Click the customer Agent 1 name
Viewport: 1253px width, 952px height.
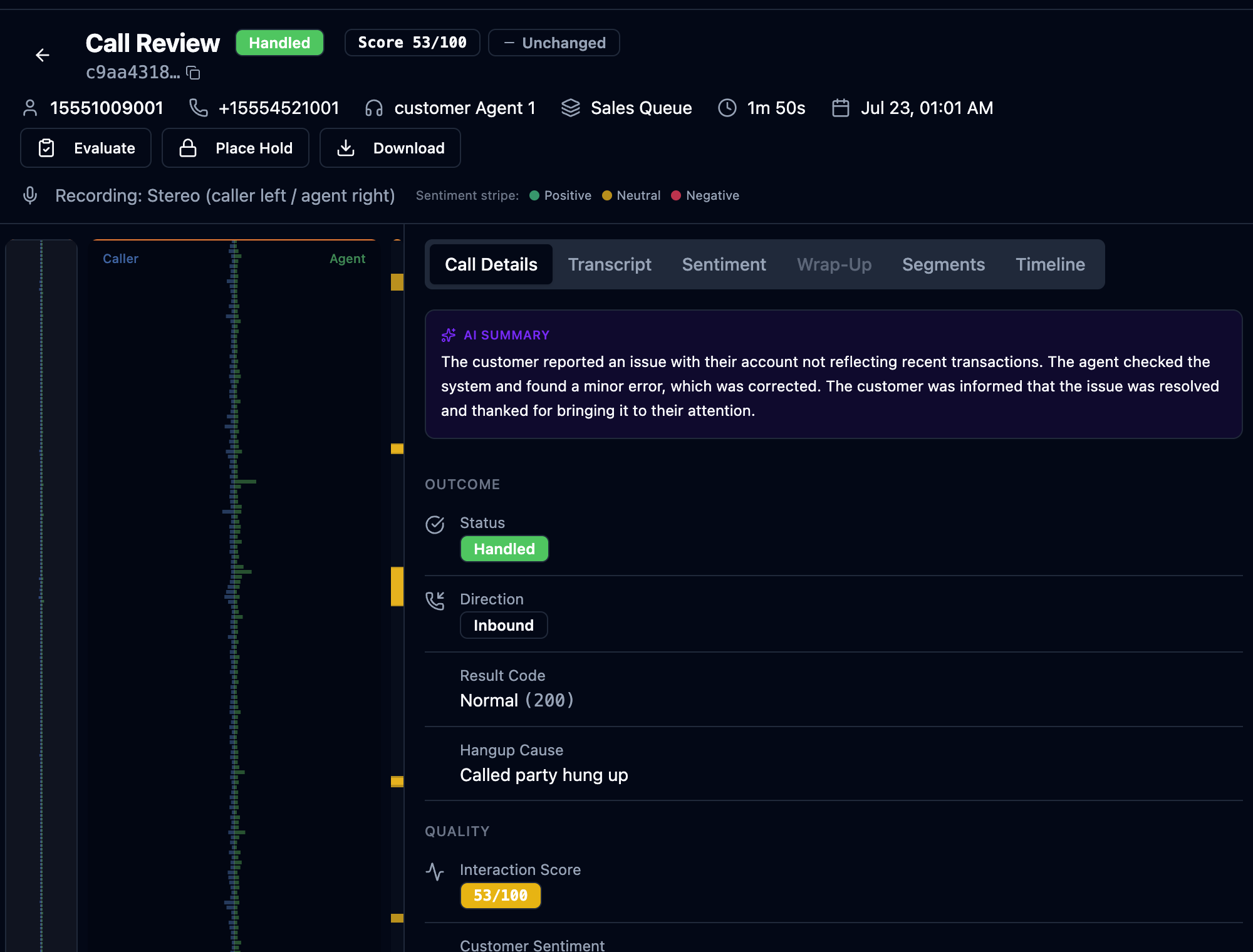click(465, 108)
